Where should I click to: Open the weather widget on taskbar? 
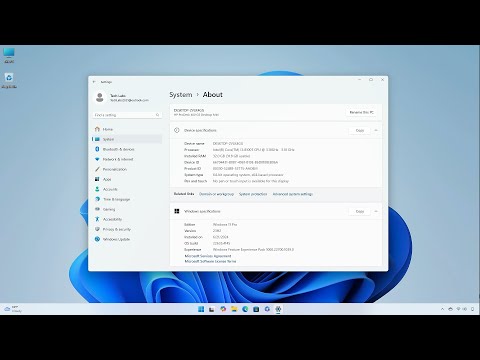pyautogui.click(x=13, y=309)
